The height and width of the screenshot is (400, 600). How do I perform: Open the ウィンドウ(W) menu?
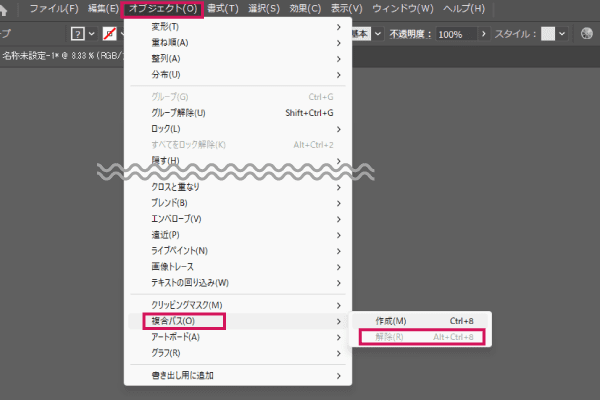[403, 8]
